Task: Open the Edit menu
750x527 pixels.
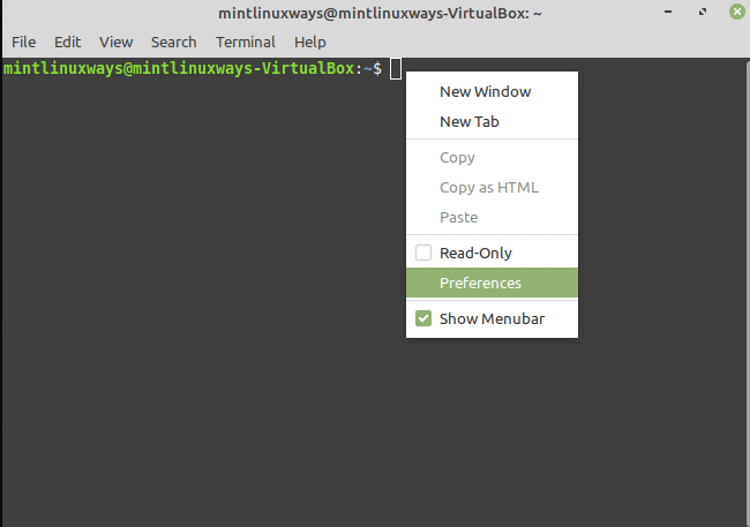Action: click(67, 42)
